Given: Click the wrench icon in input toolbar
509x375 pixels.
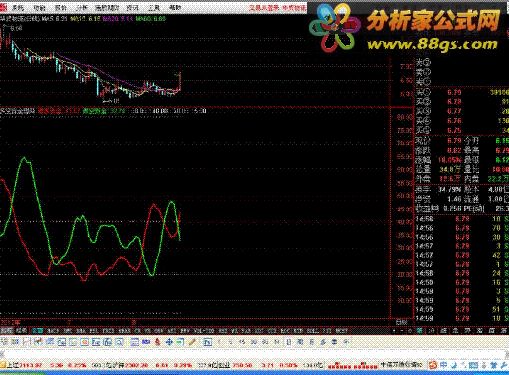Looking at the screenshot, I should [504, 365].
